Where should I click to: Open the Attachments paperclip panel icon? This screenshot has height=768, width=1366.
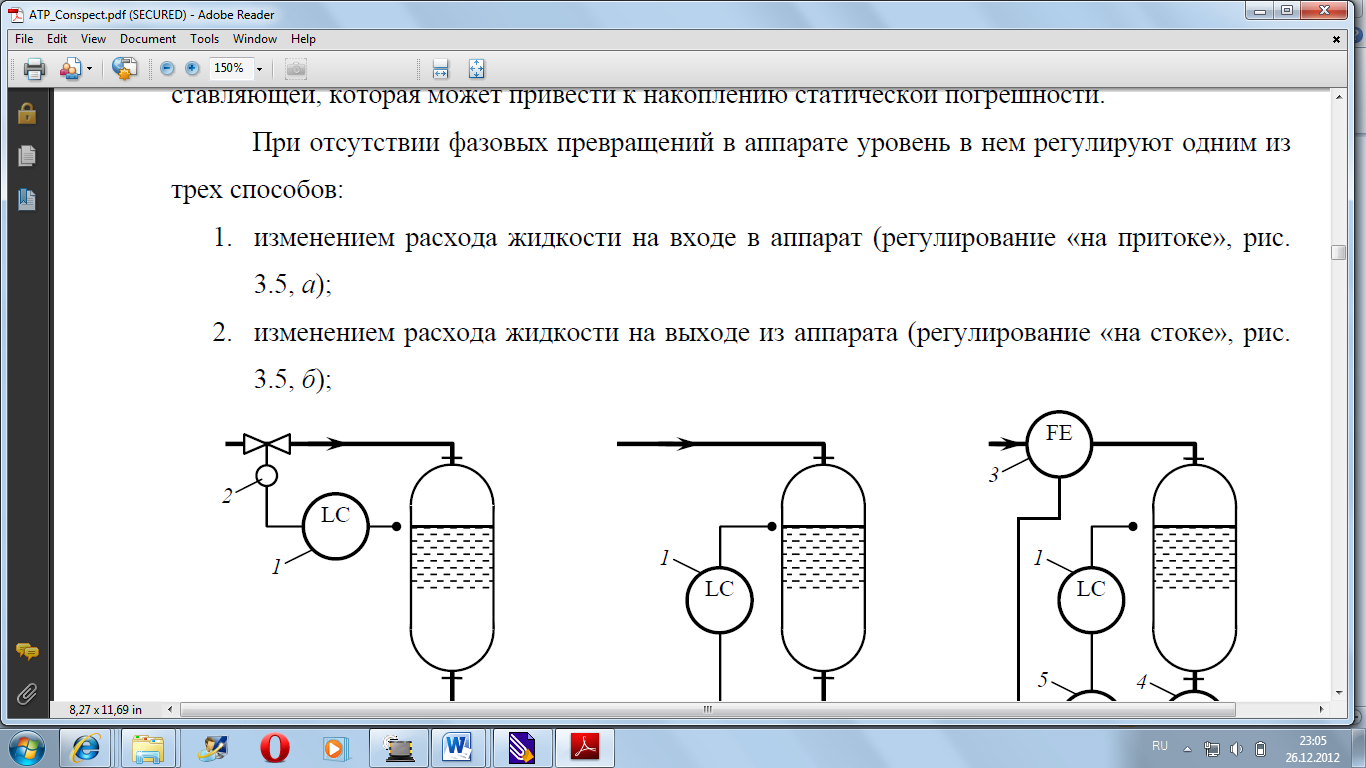pyautogui.click(x=27, y=693)
